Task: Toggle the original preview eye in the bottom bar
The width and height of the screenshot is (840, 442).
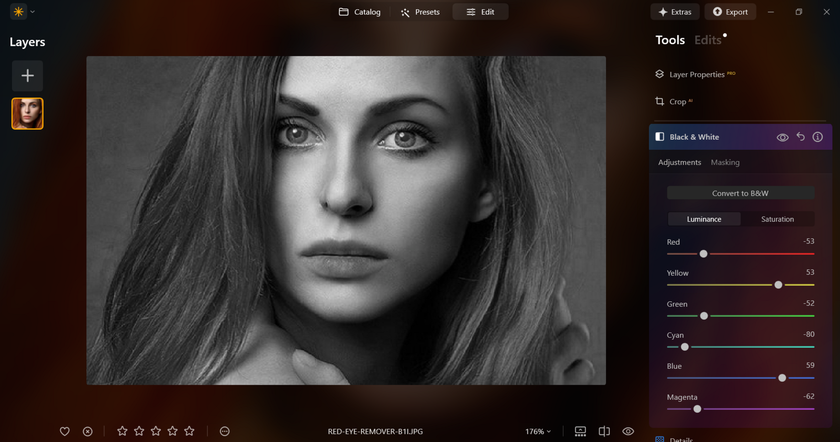Action: (628, 431)
